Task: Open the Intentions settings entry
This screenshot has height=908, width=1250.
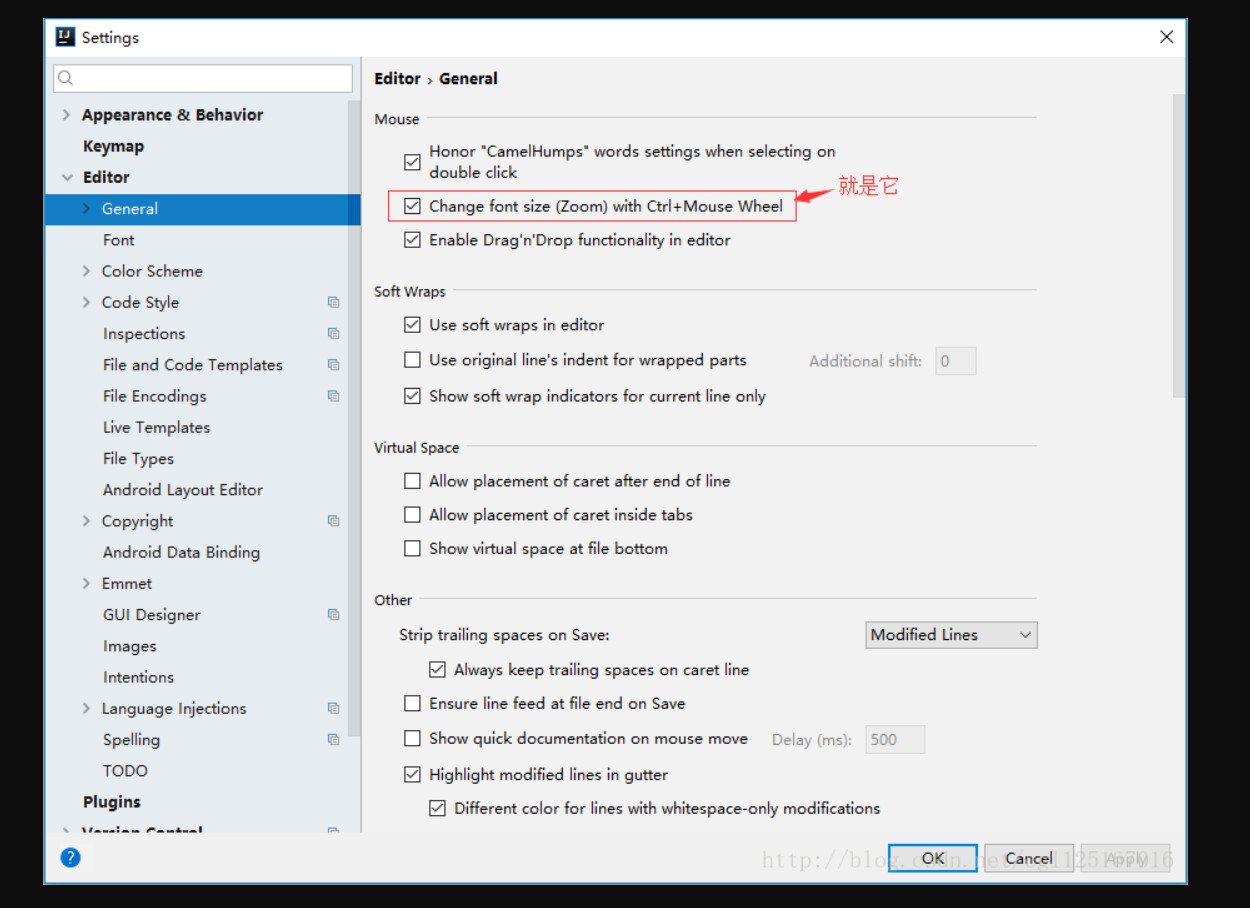Action: click(138, 677)
